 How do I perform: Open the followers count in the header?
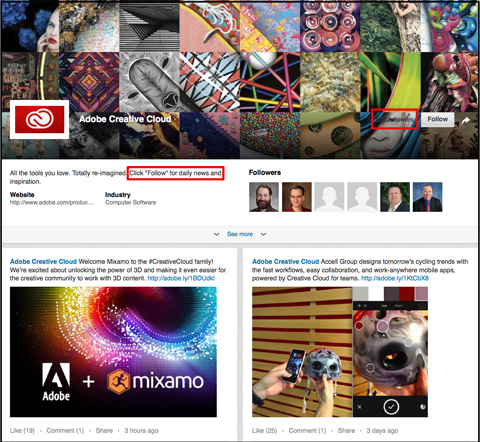[x=394, y=119]
